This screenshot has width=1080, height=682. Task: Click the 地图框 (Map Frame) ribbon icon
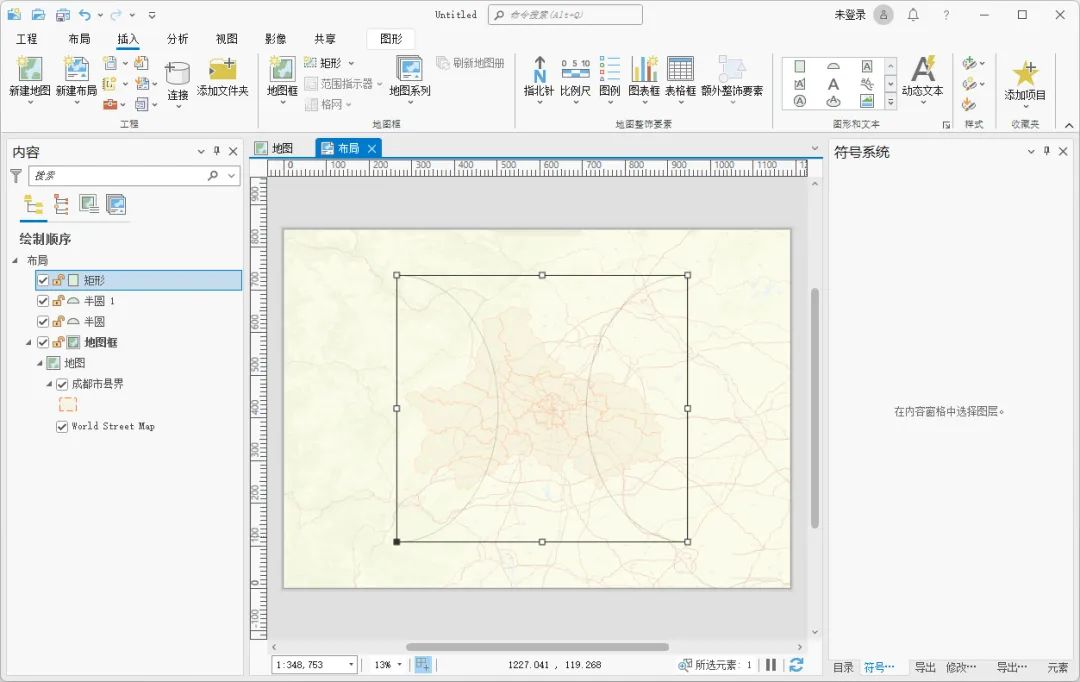pos(282,70)
